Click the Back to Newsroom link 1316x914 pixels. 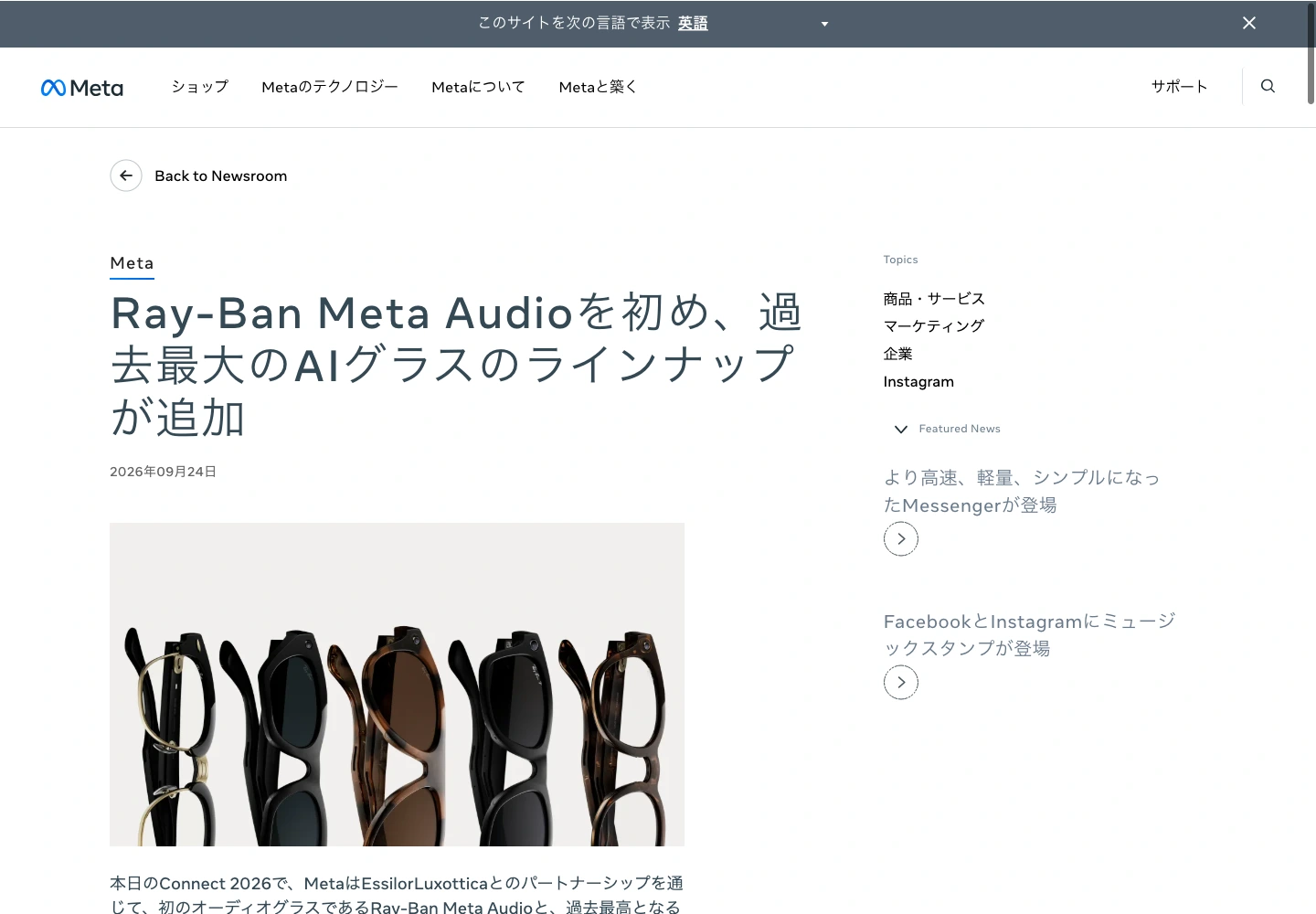[221, 175]
